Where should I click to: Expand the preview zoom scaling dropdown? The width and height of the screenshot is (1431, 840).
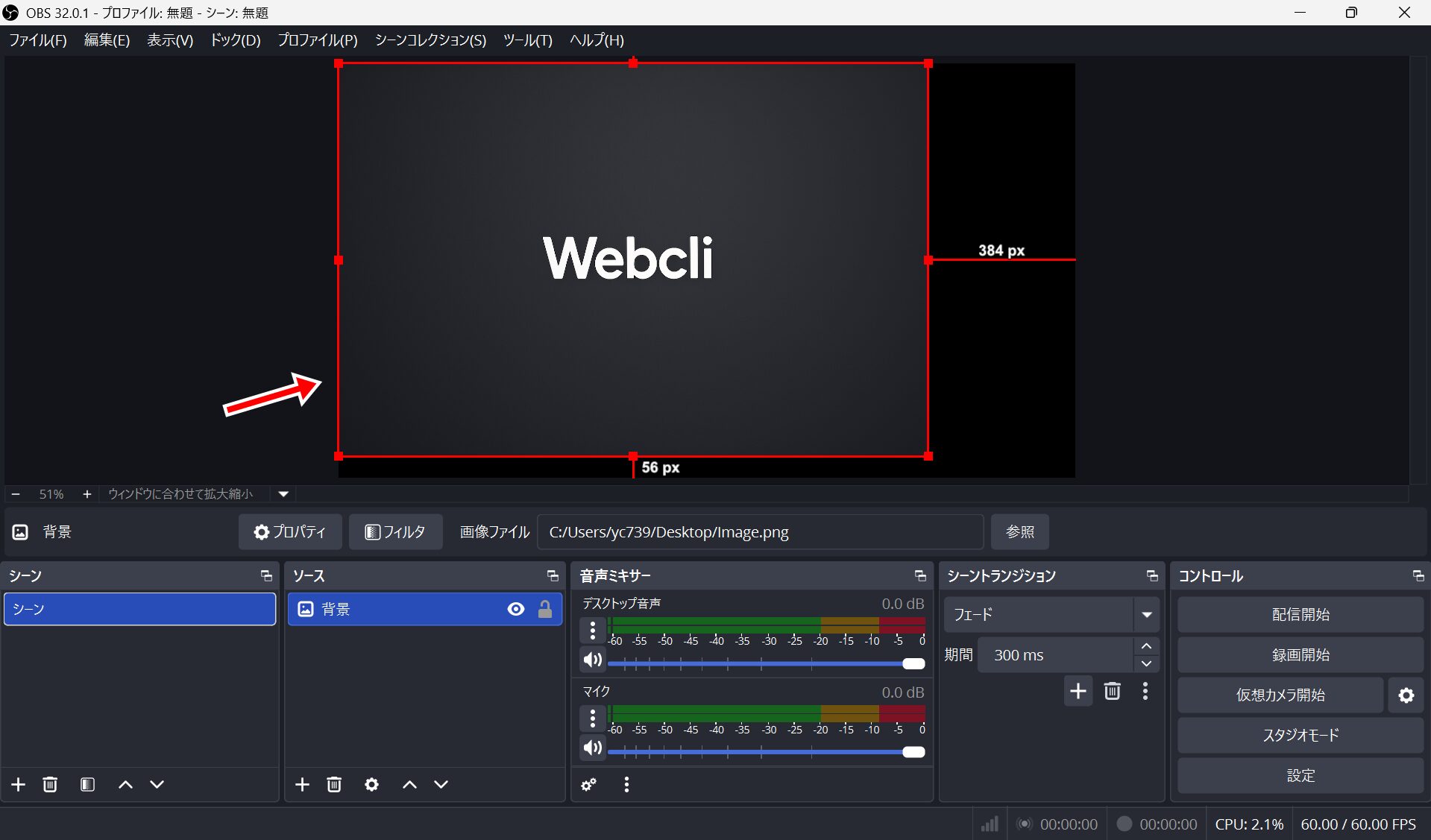click(283, 493)
